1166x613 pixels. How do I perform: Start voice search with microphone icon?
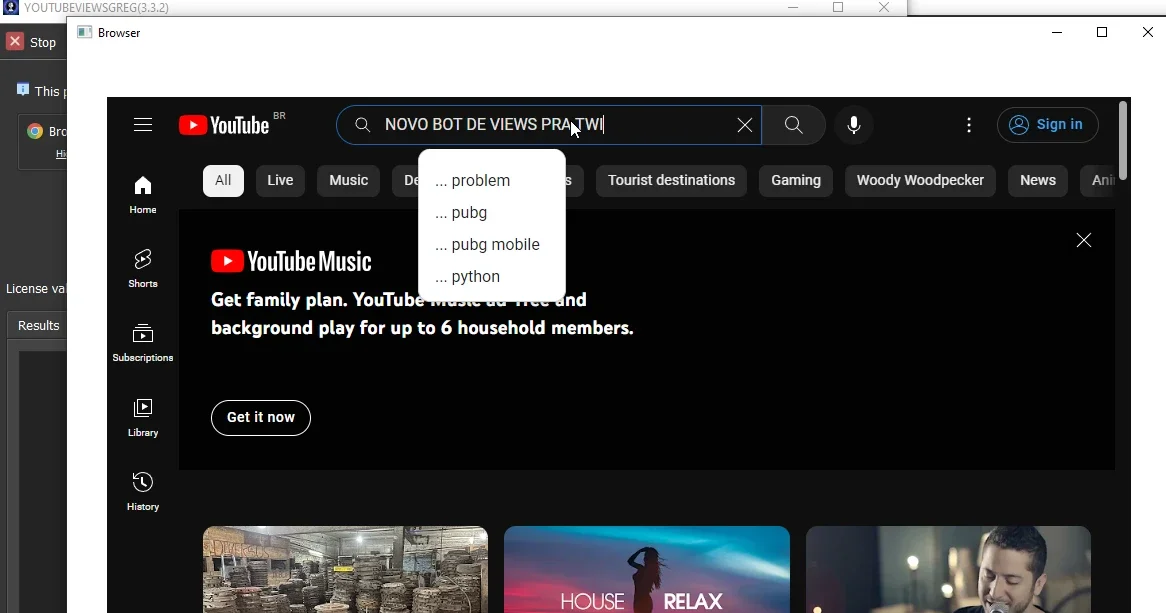(x=854, y=125)
